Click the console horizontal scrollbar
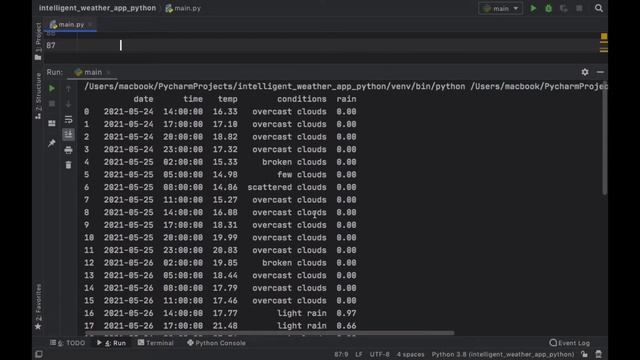 [x=269, y=333]
